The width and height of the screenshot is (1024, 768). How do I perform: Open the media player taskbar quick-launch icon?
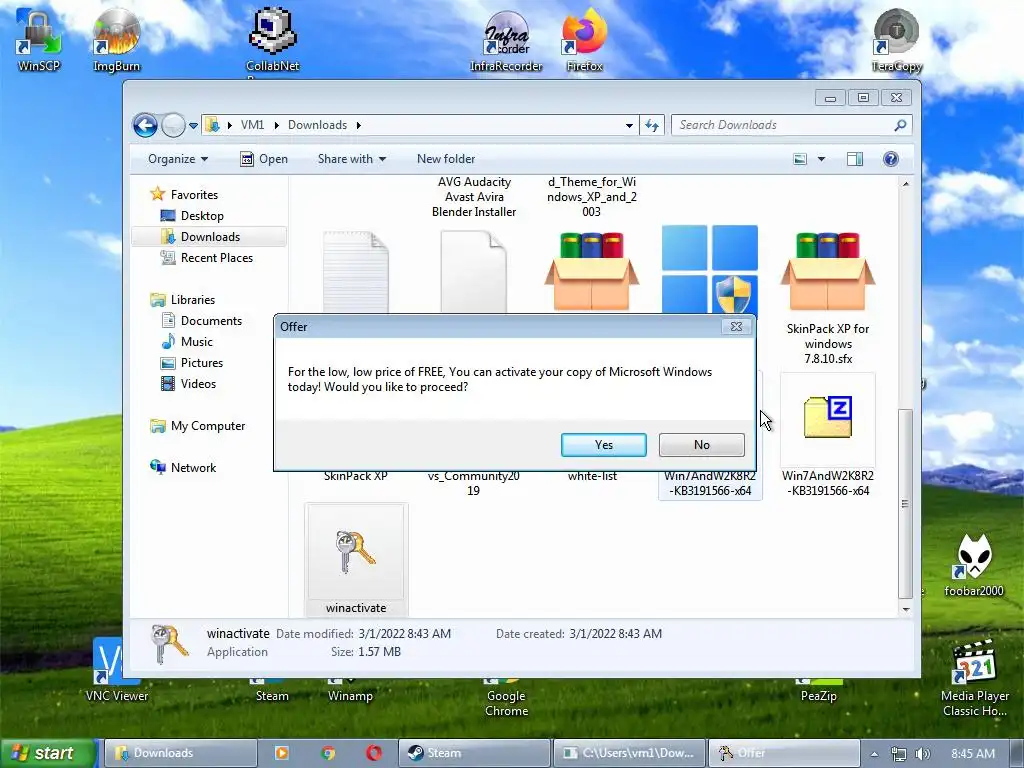[x=281, y=753]
